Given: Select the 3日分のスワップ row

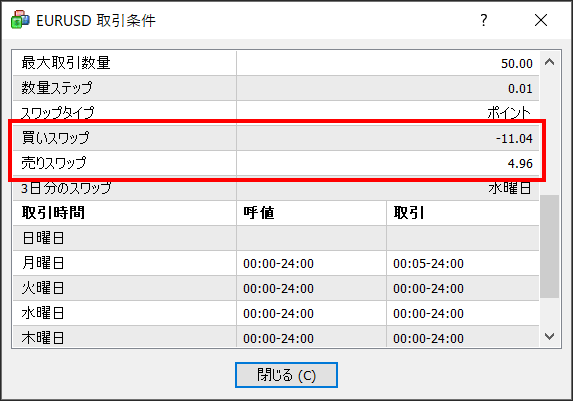Looking at the screenshot, I should pyautogui.click(x=276, y=188).
